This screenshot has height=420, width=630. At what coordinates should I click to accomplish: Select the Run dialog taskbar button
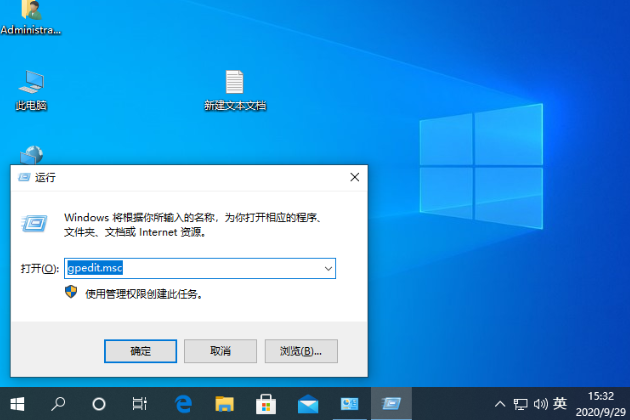pos(391,404)
